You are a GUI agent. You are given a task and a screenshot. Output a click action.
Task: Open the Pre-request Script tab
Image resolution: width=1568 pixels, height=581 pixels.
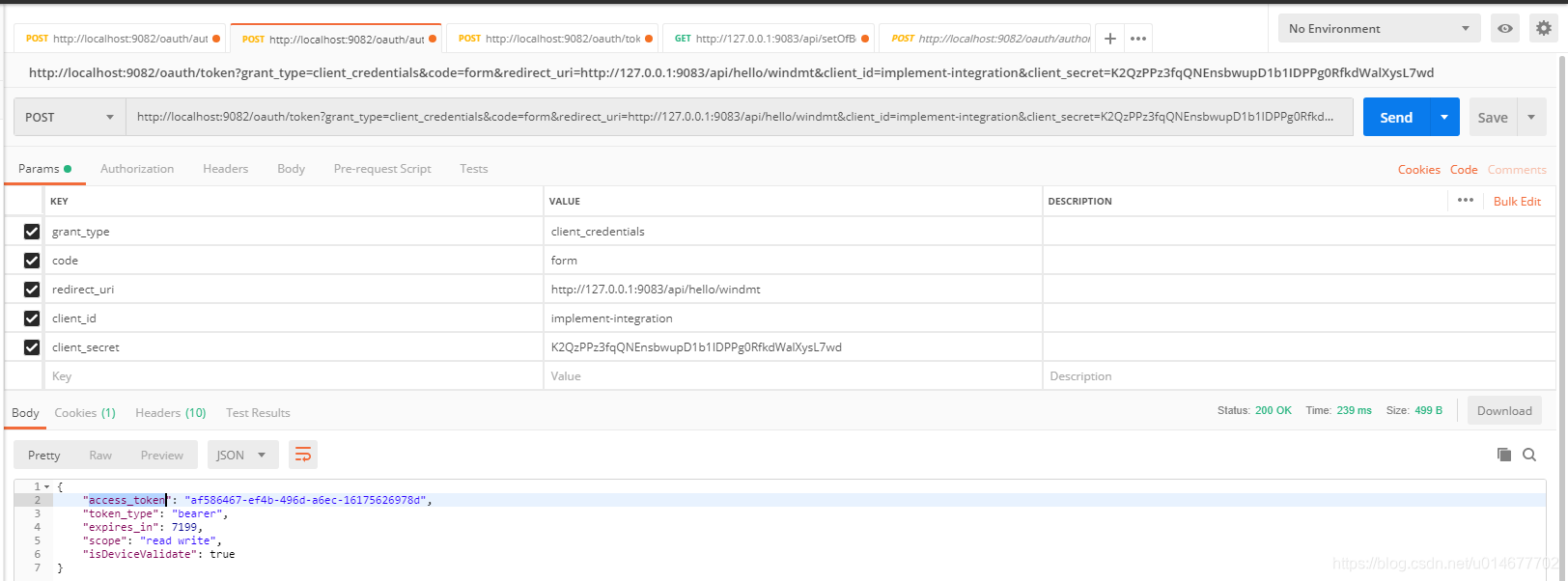382,169
